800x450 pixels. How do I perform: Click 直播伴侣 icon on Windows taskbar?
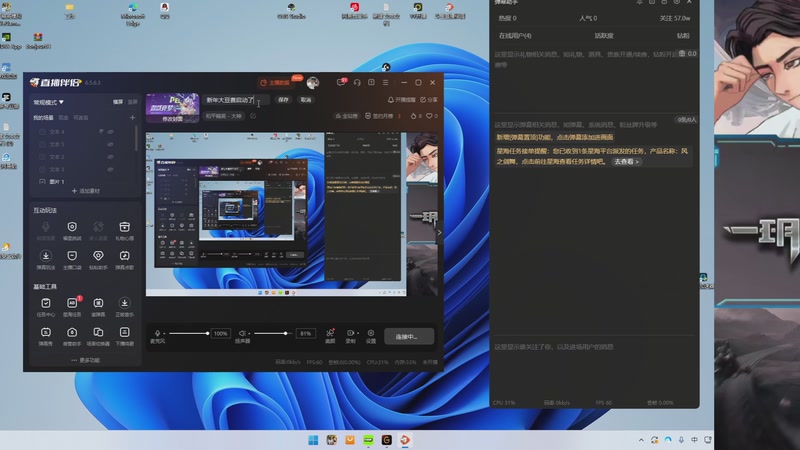tap(405, 440)
